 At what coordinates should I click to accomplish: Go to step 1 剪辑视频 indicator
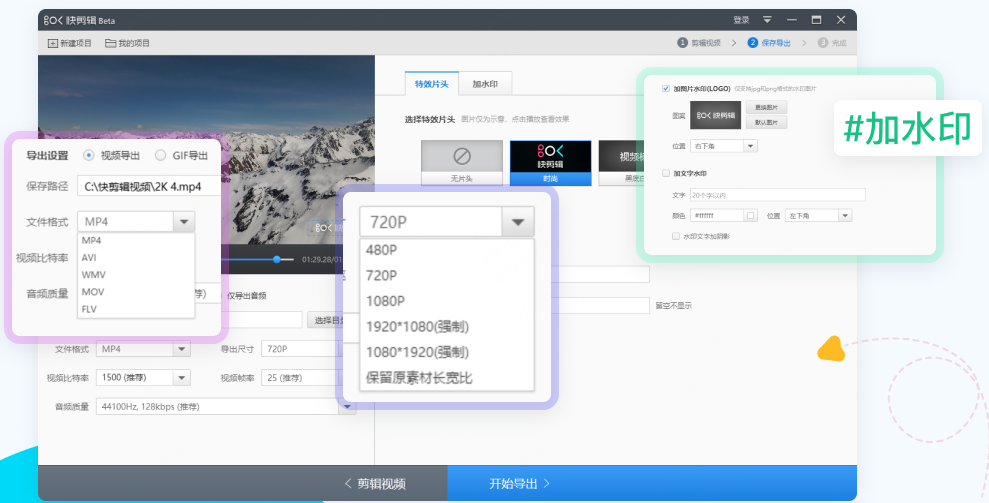tap(699, 43)
